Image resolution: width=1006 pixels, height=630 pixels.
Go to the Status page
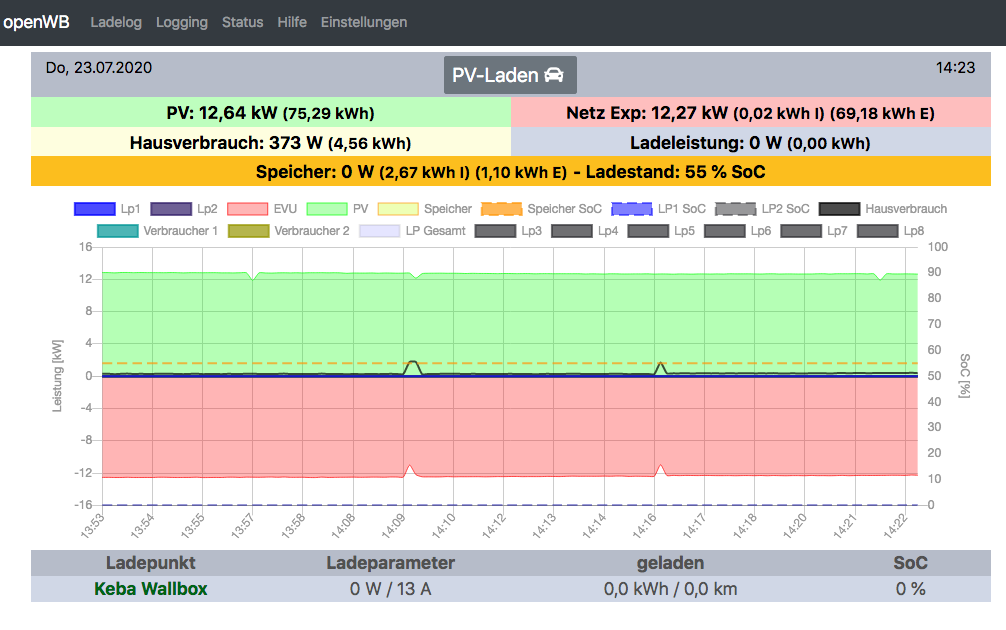point(243,22)
